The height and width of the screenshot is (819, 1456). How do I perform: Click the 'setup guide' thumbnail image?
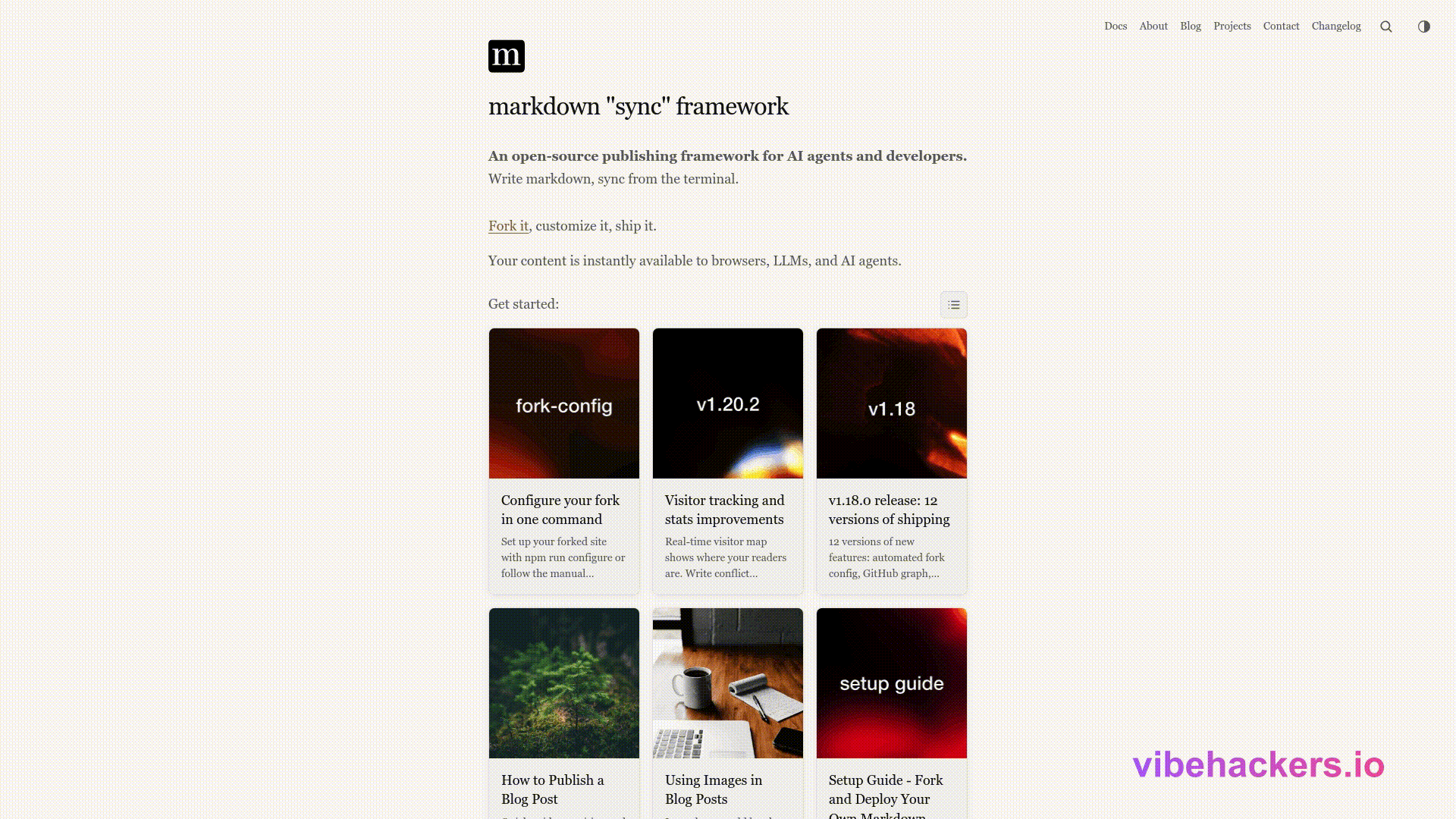click(891, 682)
